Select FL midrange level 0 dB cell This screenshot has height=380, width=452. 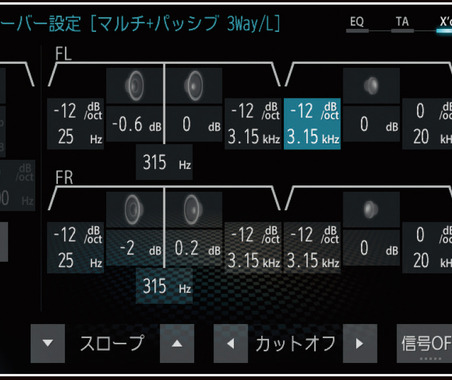tap(194, 124)
